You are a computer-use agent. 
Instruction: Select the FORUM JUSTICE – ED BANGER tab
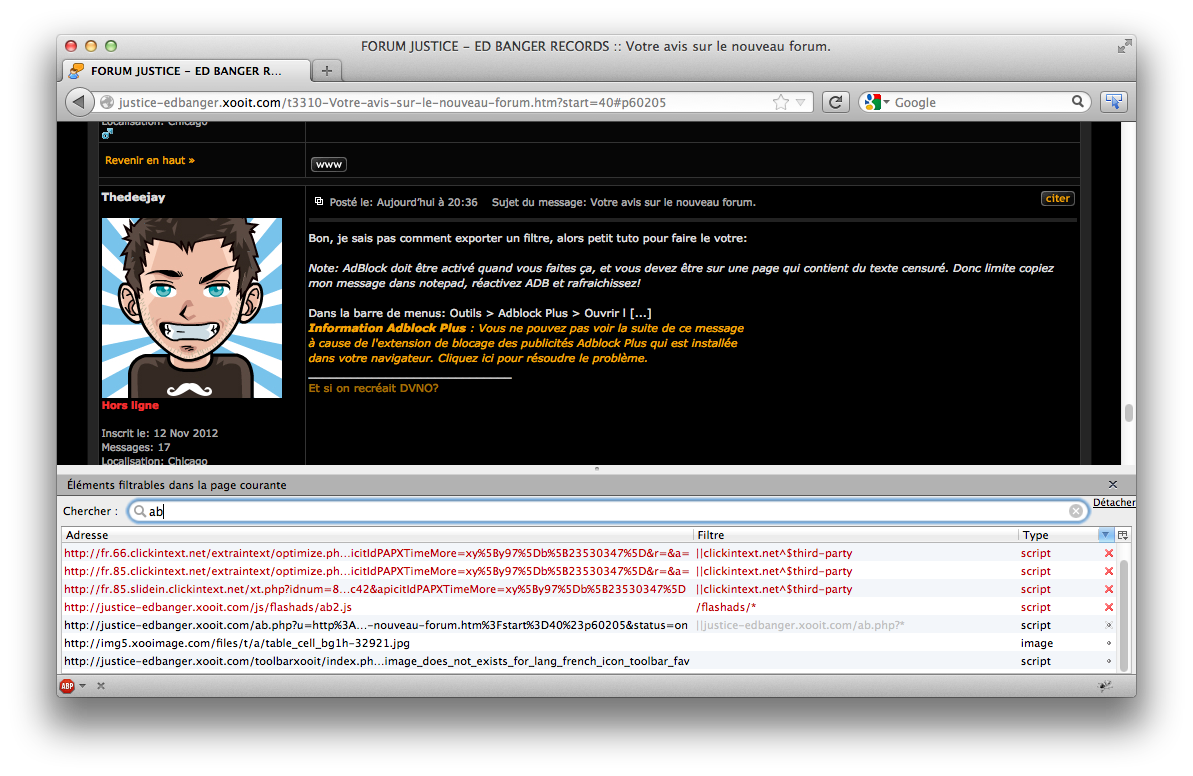point(186,71)
